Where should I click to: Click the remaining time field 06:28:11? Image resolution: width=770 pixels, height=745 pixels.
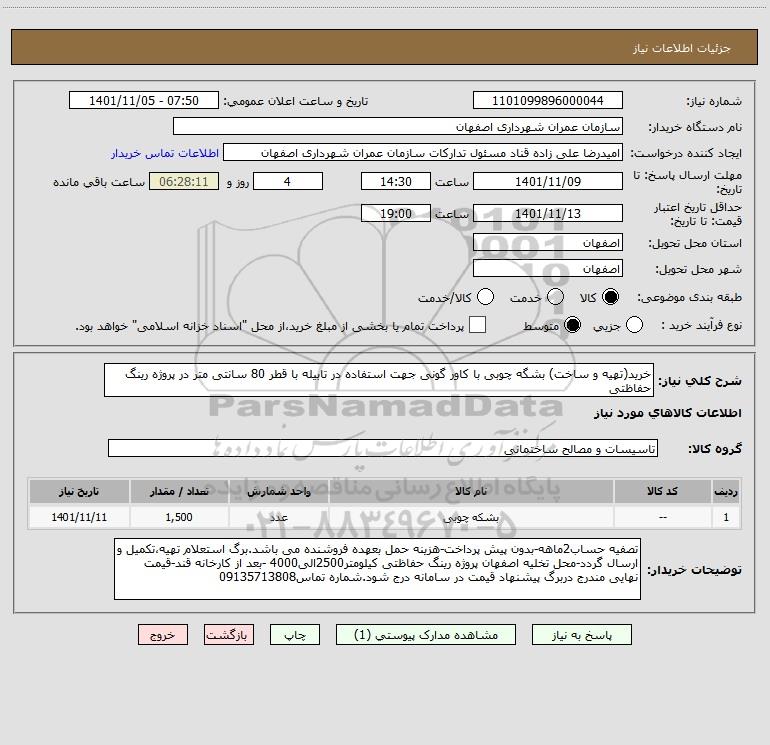tap(184, 181)
